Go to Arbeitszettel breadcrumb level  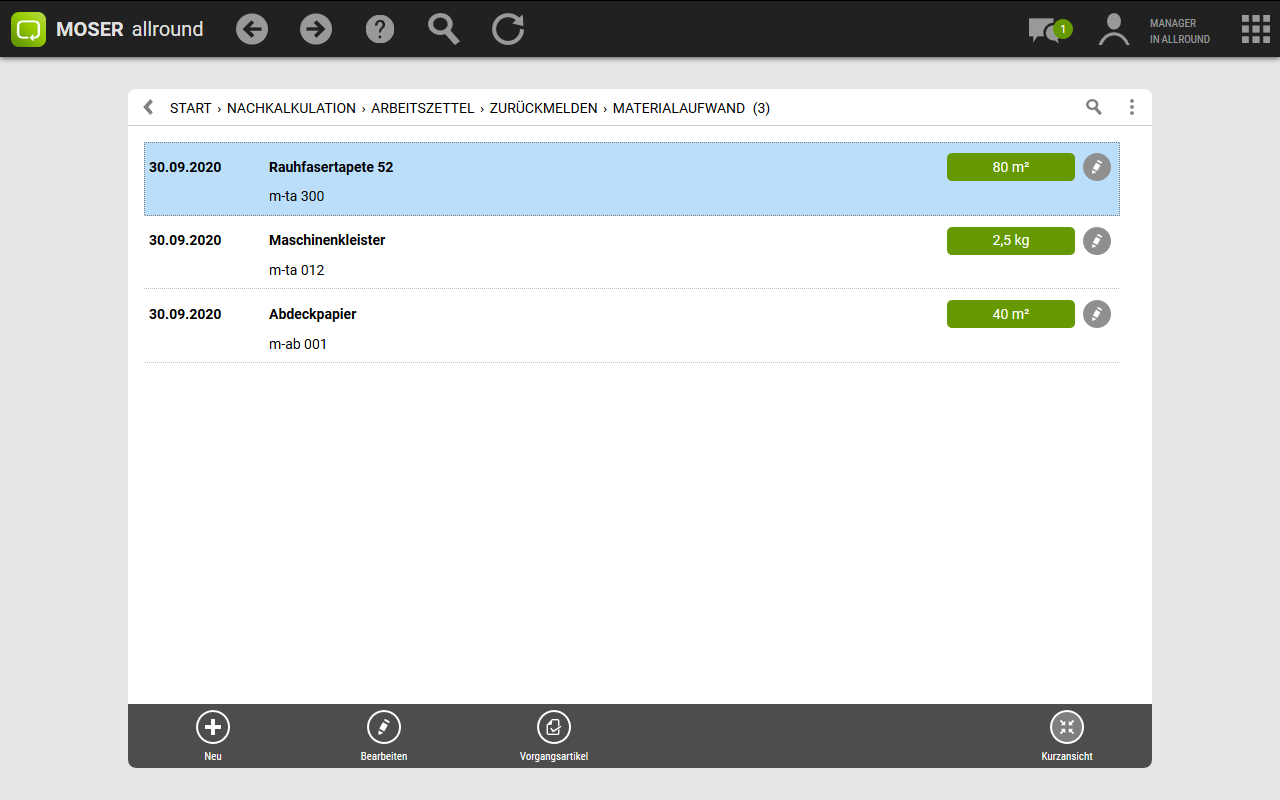[x=422, y=108]
